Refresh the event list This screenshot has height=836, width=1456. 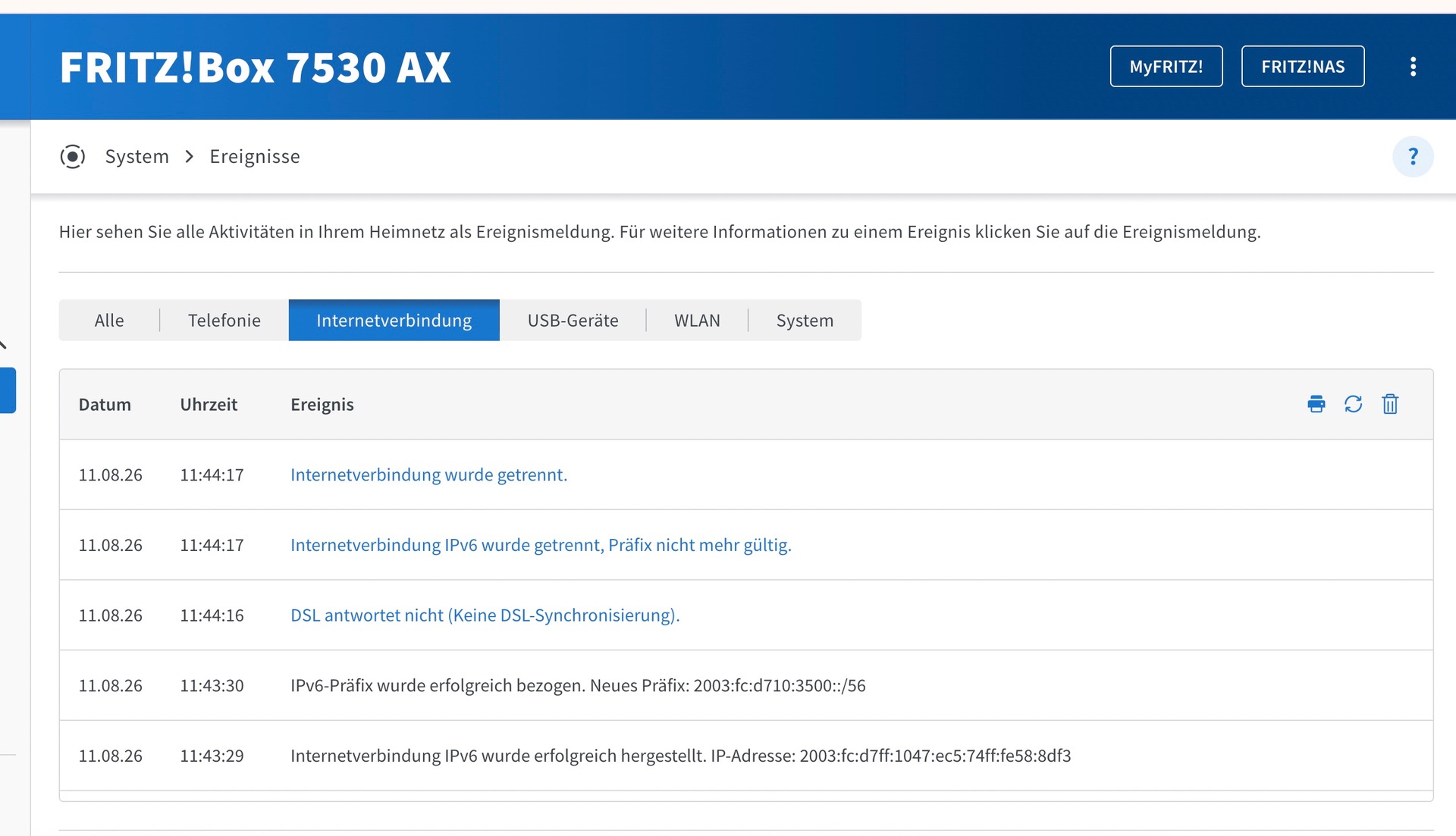click(1354, 404)
